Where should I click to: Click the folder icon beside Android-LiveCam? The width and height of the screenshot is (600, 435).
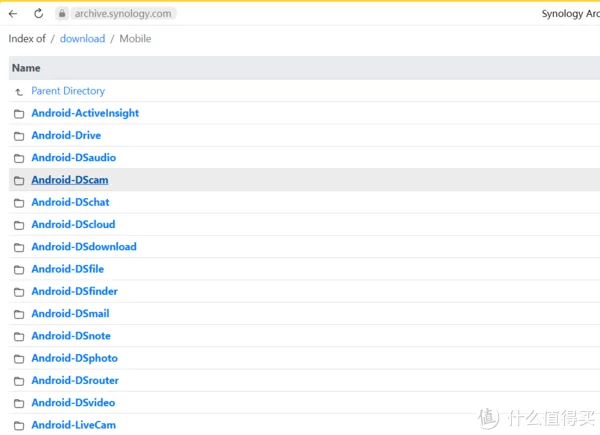tap(19, 426)
